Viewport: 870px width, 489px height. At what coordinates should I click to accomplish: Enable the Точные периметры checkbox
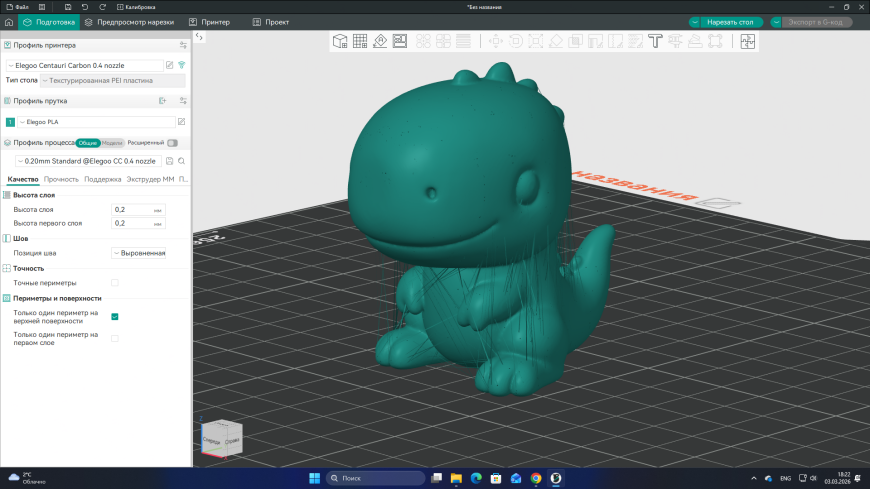click(115, 283)
